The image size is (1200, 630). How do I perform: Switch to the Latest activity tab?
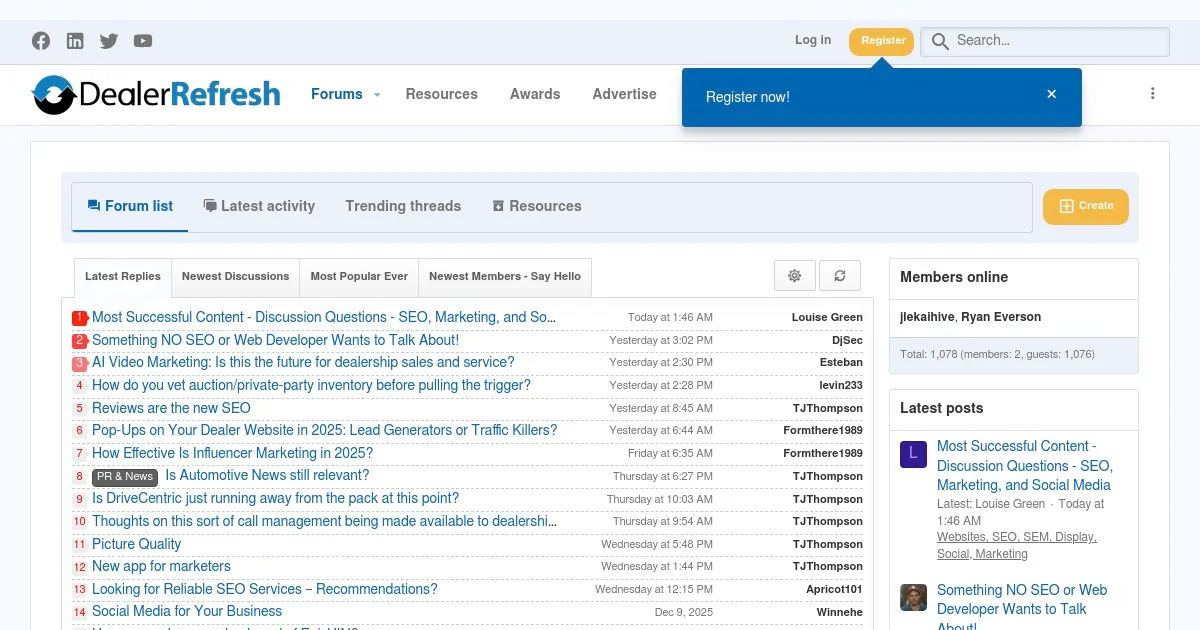(x=259, y=206)
